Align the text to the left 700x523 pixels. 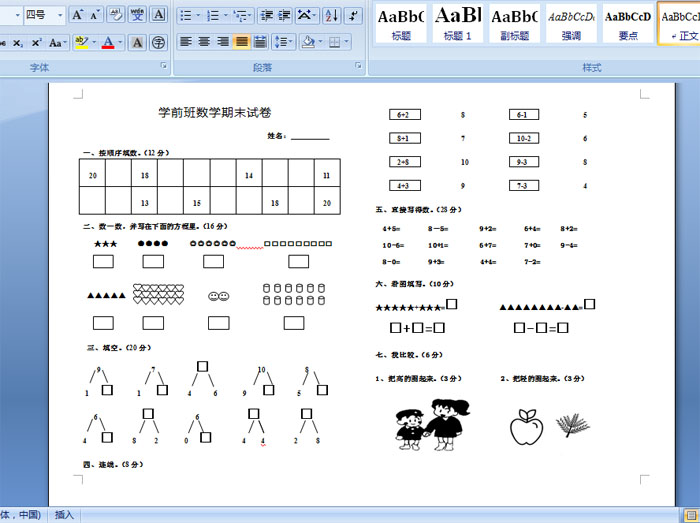186,42
